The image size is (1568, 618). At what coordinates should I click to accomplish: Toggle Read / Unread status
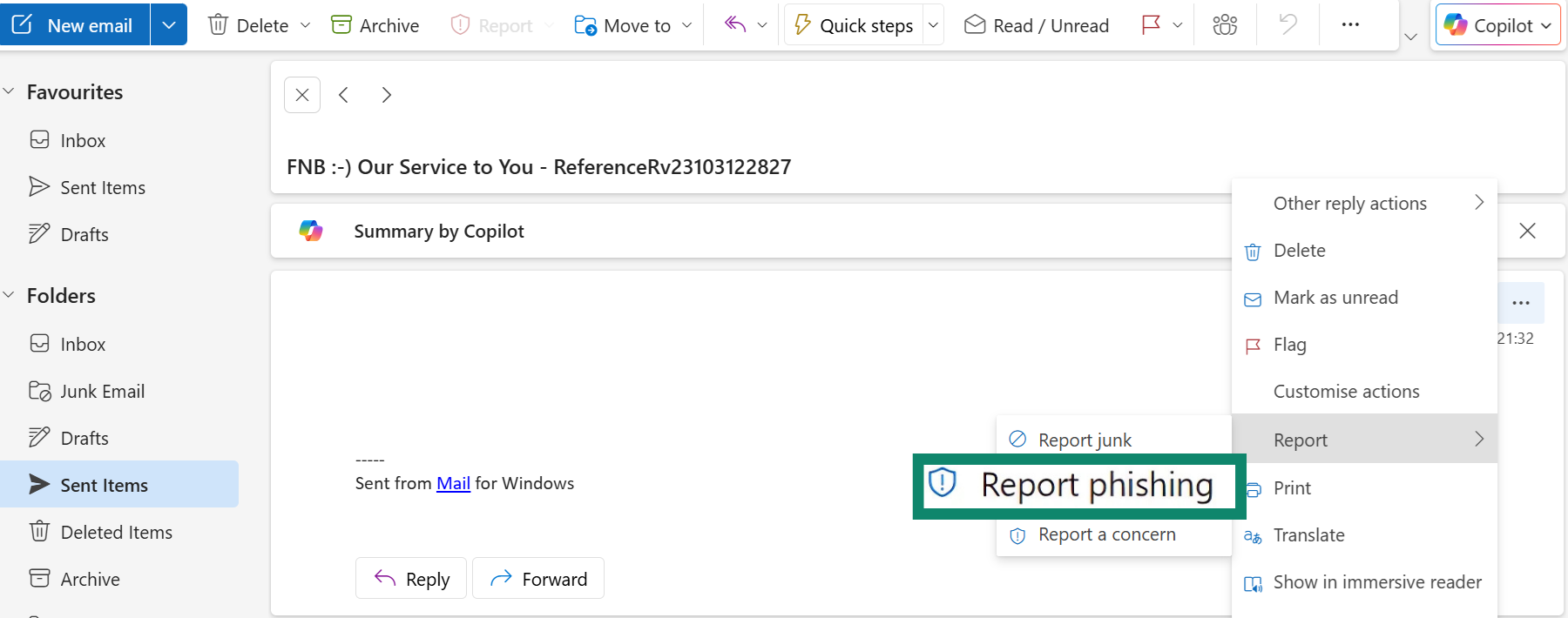(1037, 25)
